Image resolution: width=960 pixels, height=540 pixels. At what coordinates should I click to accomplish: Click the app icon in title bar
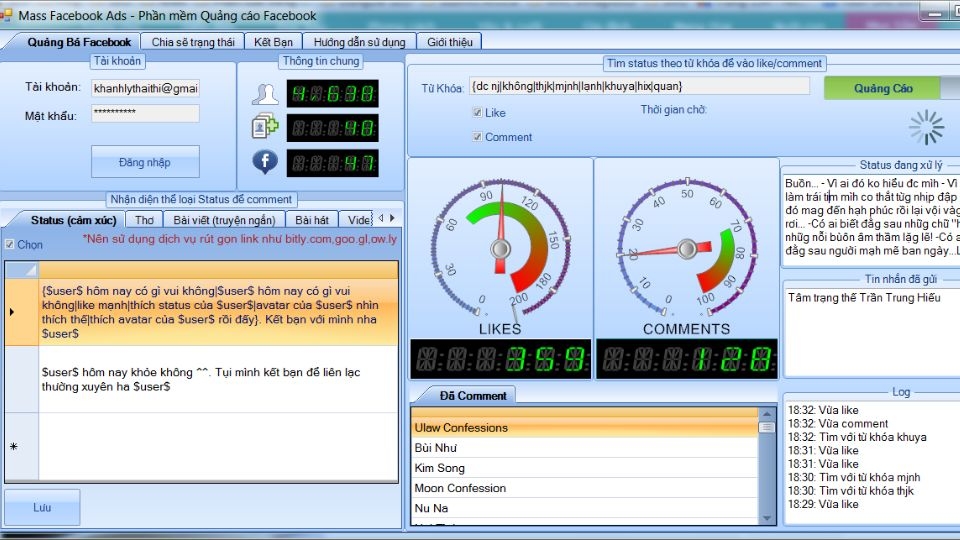pos(6,15)
